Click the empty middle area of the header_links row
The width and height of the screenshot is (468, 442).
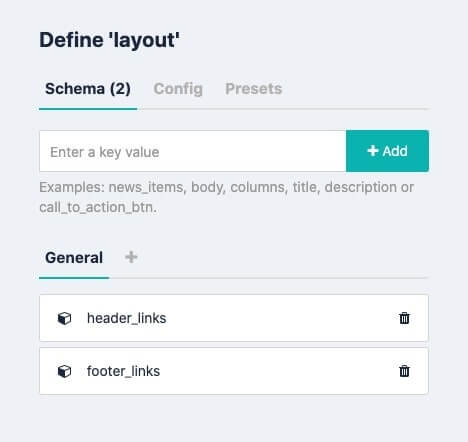coord(280,318)
